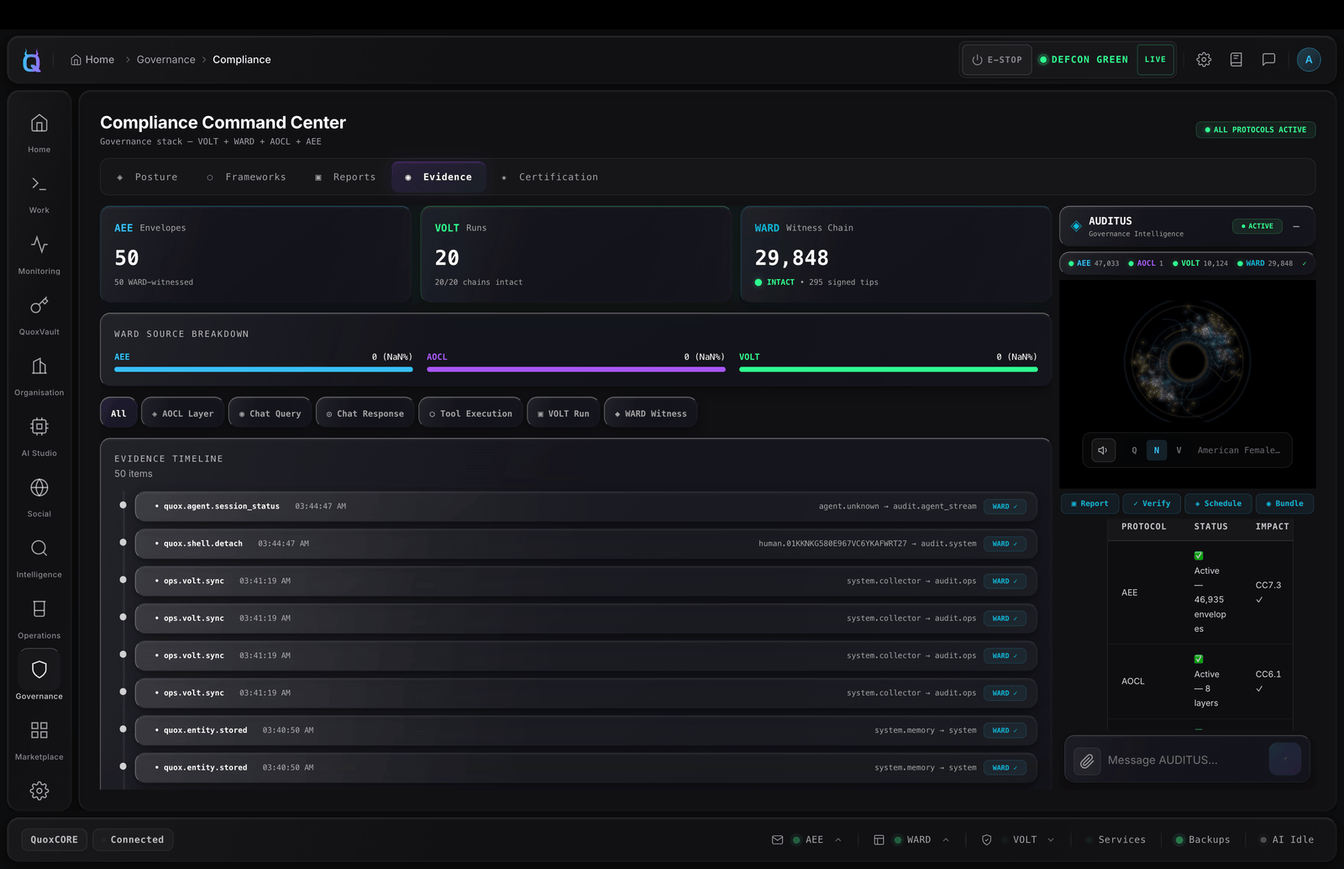Click the E-STOP button
This screenshot has width=1344, height=869.
[x=997, y=60]
